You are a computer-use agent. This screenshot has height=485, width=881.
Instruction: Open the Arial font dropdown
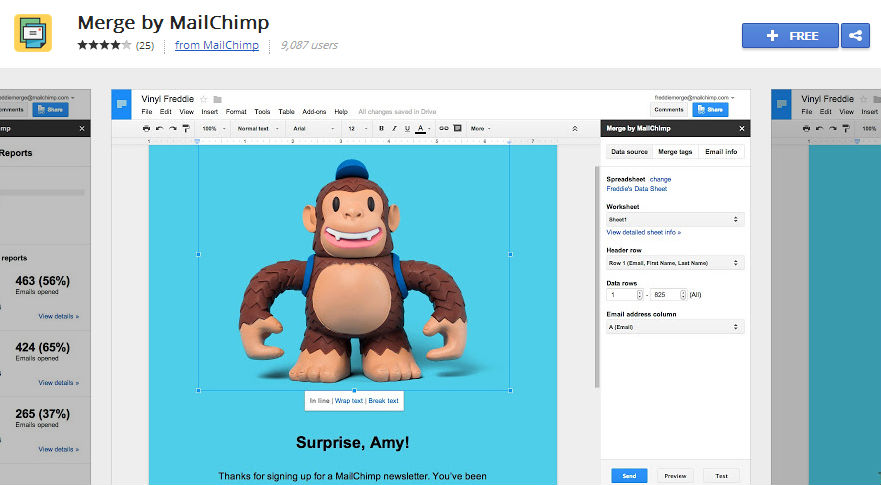tap(313, 129)
